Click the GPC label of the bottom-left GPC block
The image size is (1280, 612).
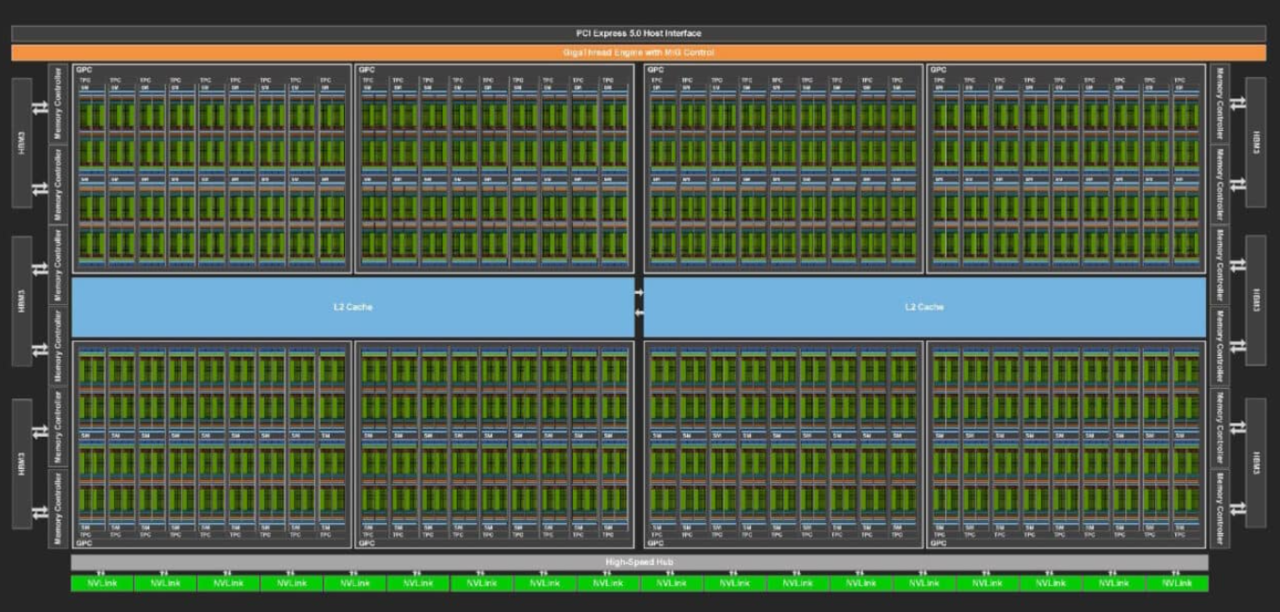point(84,543)
